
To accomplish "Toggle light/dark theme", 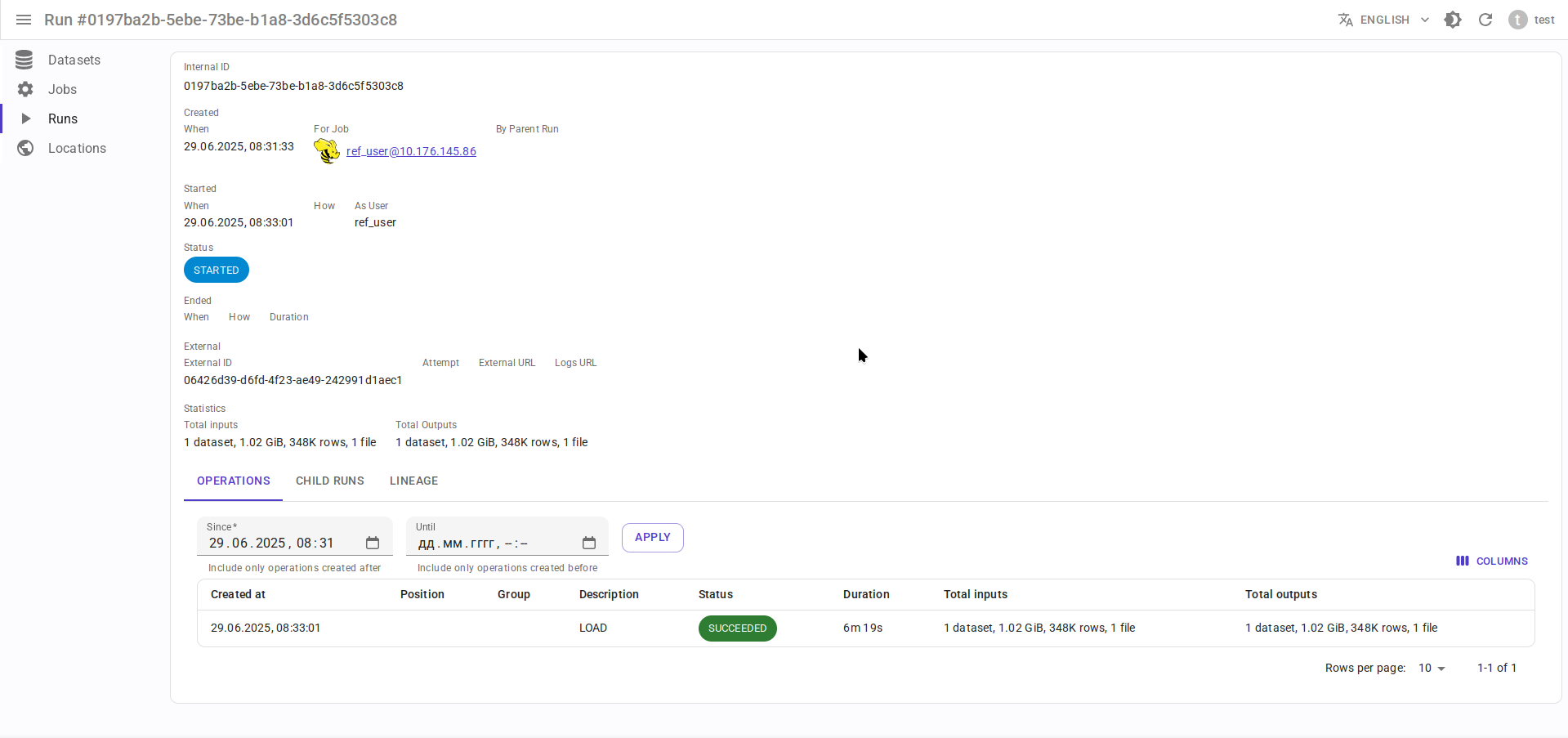I will click(x=1452, y=20).
